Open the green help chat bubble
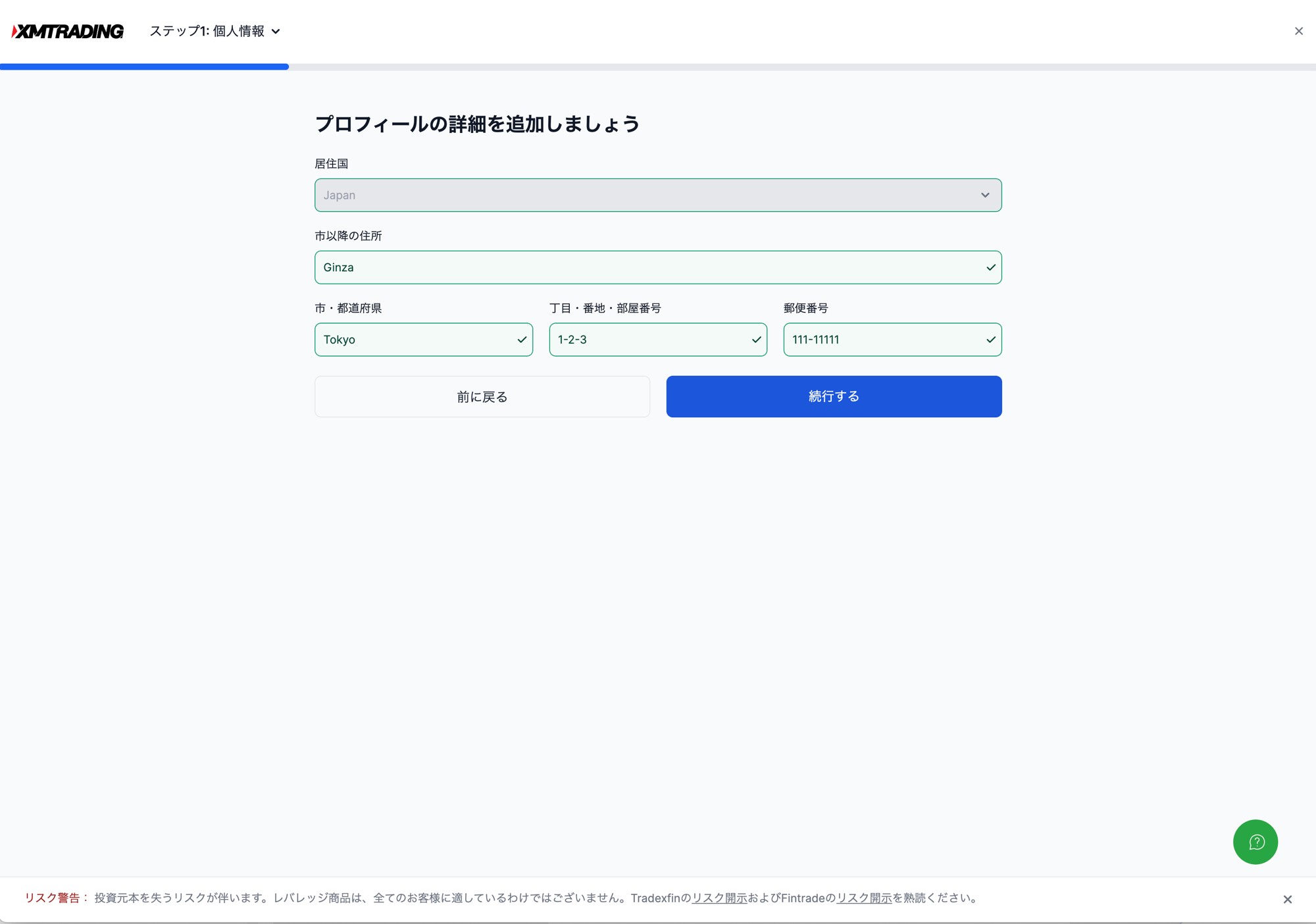Image resolution: width=1316 pixels, height=924 pixels. 1255,842
